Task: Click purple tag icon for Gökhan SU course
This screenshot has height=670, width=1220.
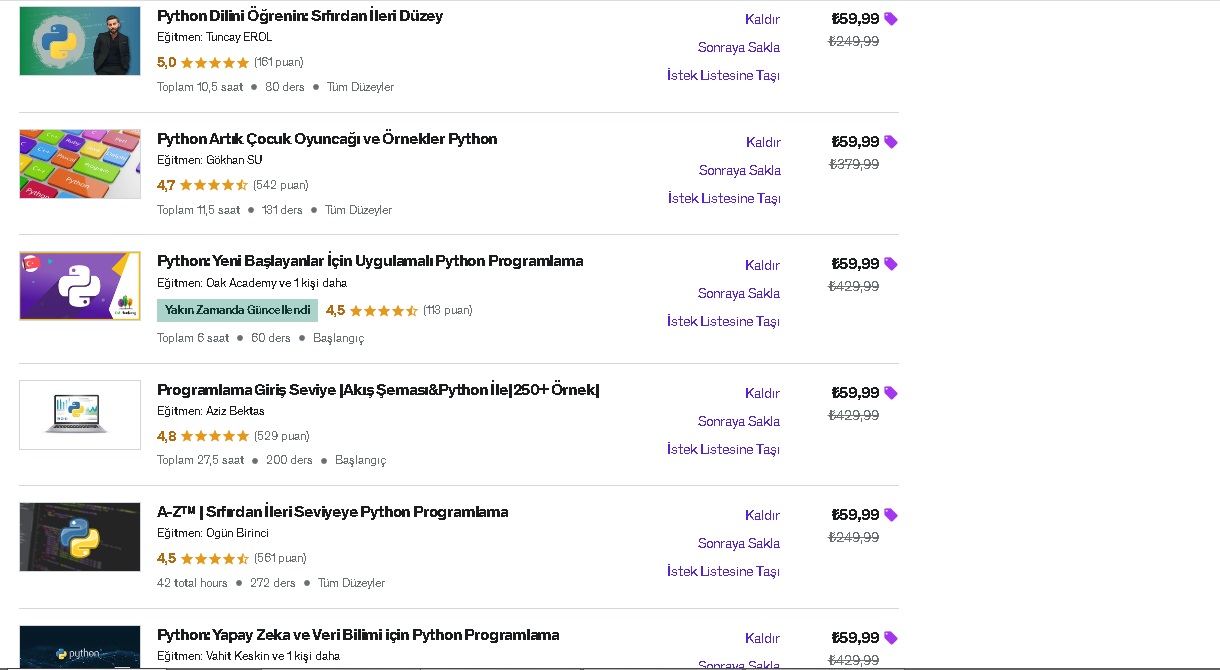Action: coord(891,142)
